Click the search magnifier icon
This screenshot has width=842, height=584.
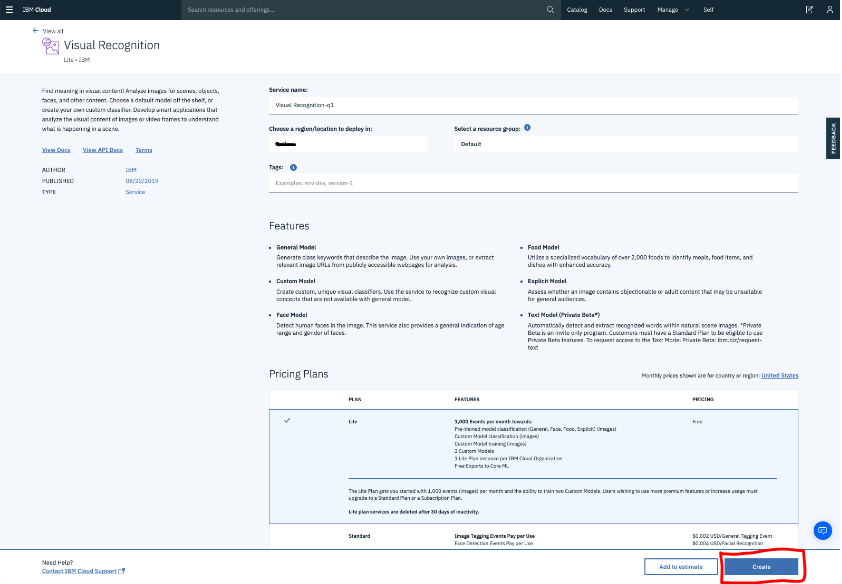click(550, 10)
